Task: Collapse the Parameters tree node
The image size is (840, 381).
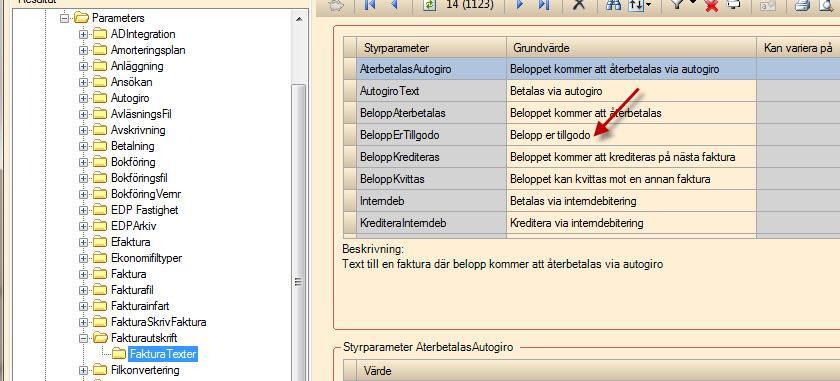Action: 64,18
